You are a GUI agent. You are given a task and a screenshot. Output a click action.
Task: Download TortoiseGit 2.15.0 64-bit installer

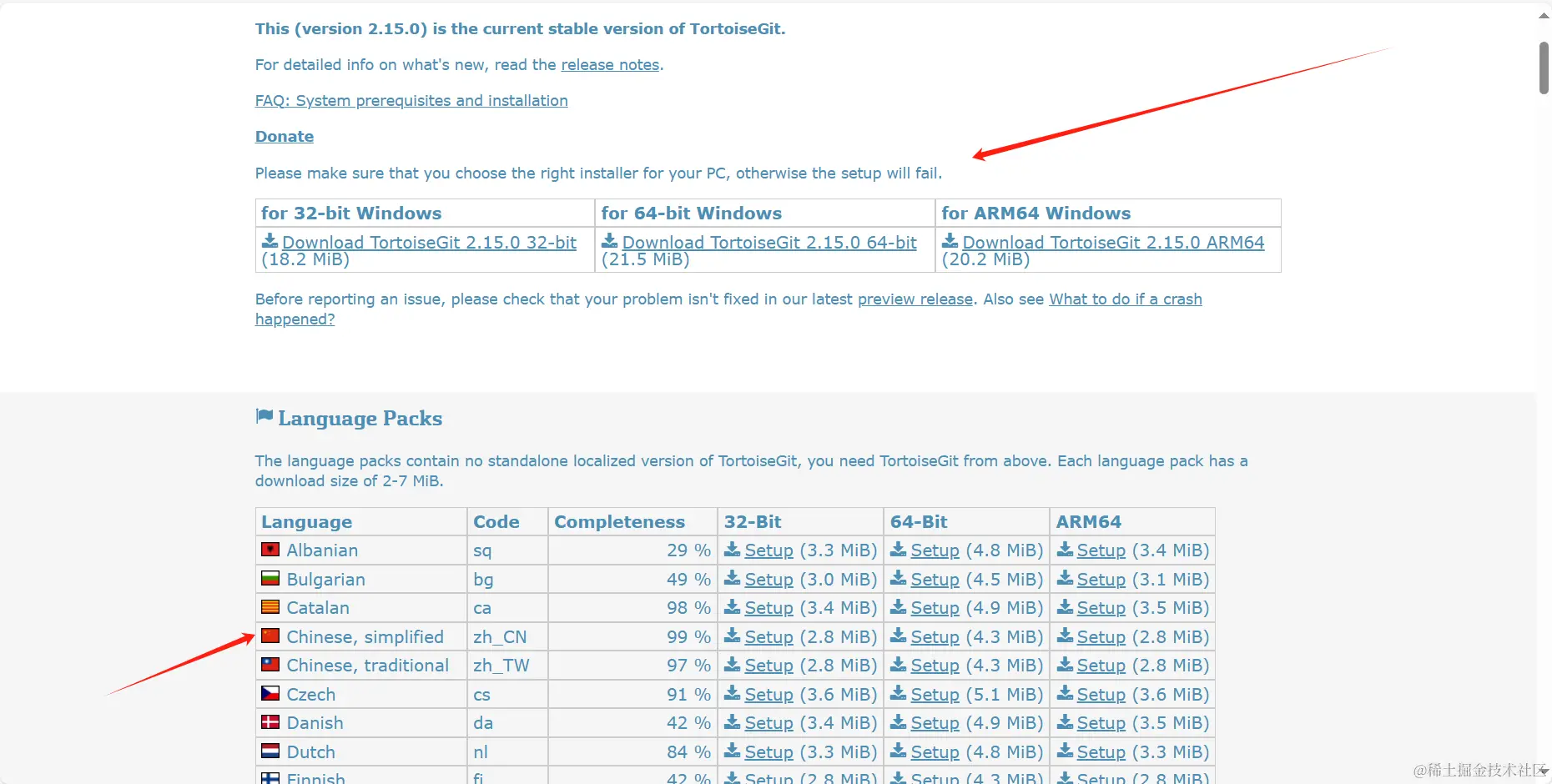[769, 243]
